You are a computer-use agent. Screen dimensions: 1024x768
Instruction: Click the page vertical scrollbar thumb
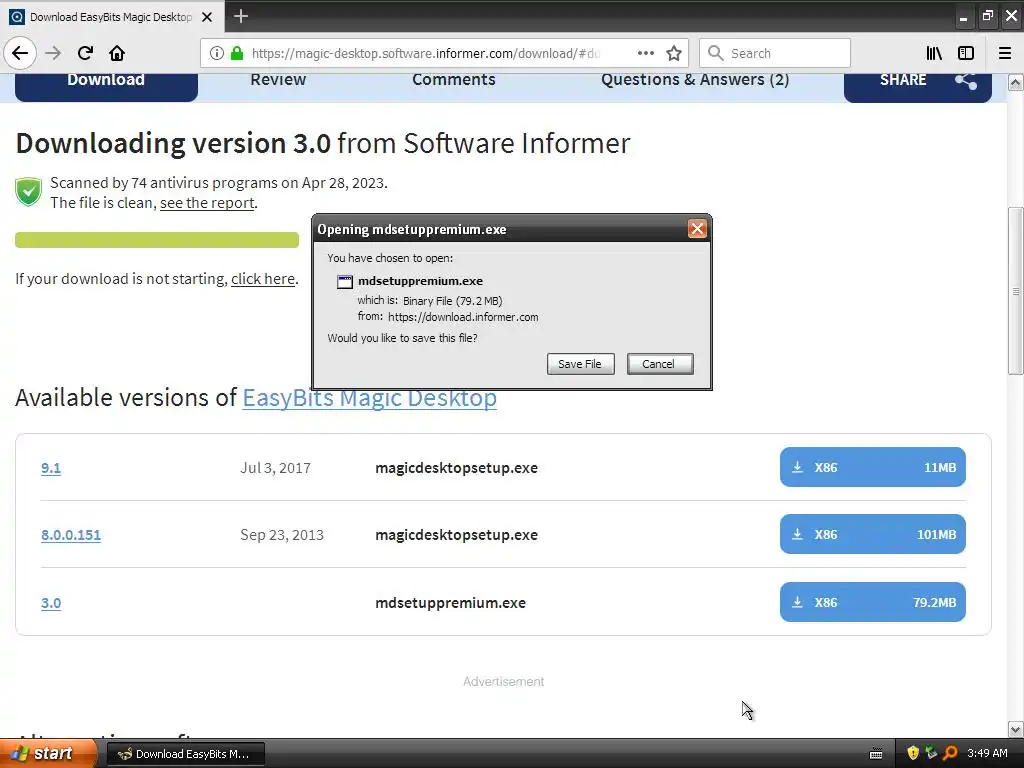coord(1015,291)
